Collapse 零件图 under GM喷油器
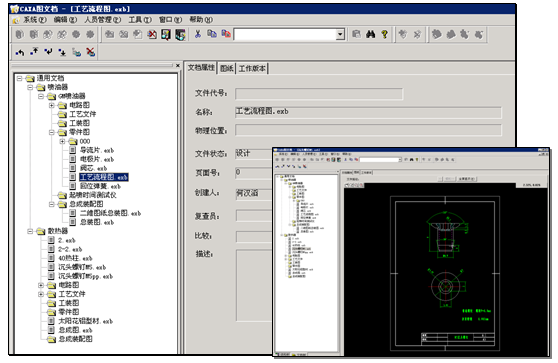 (52, 132)
